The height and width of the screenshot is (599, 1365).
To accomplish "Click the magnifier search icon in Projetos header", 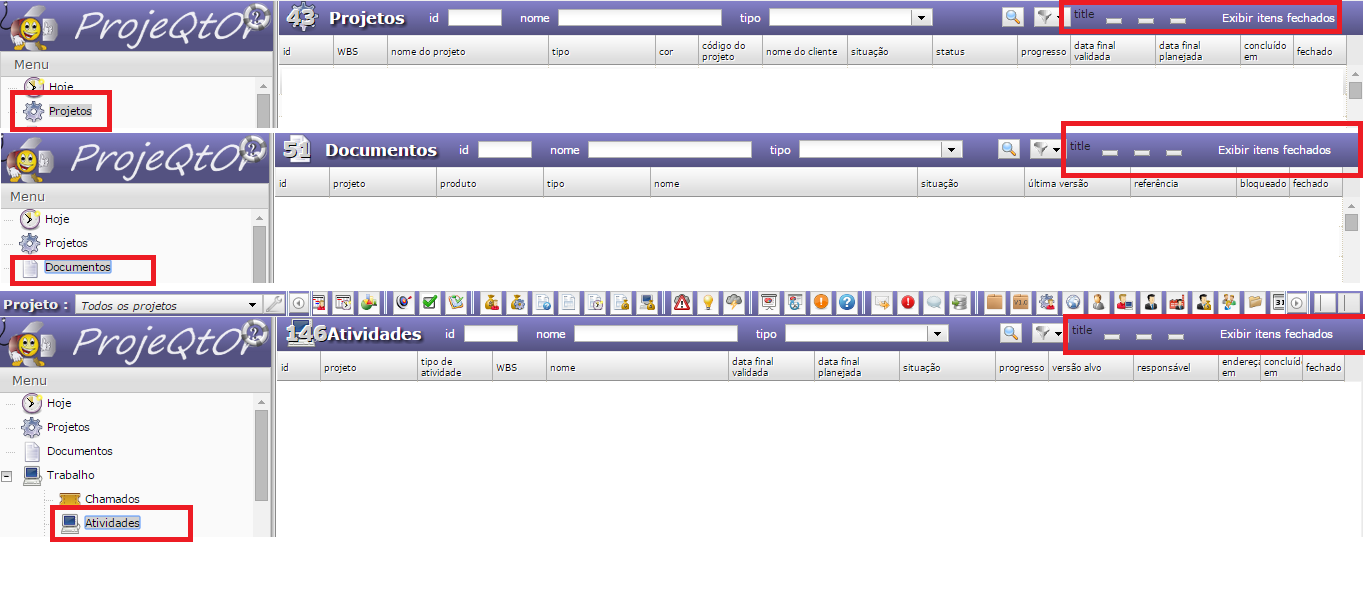I will [x=1013, y=17].
